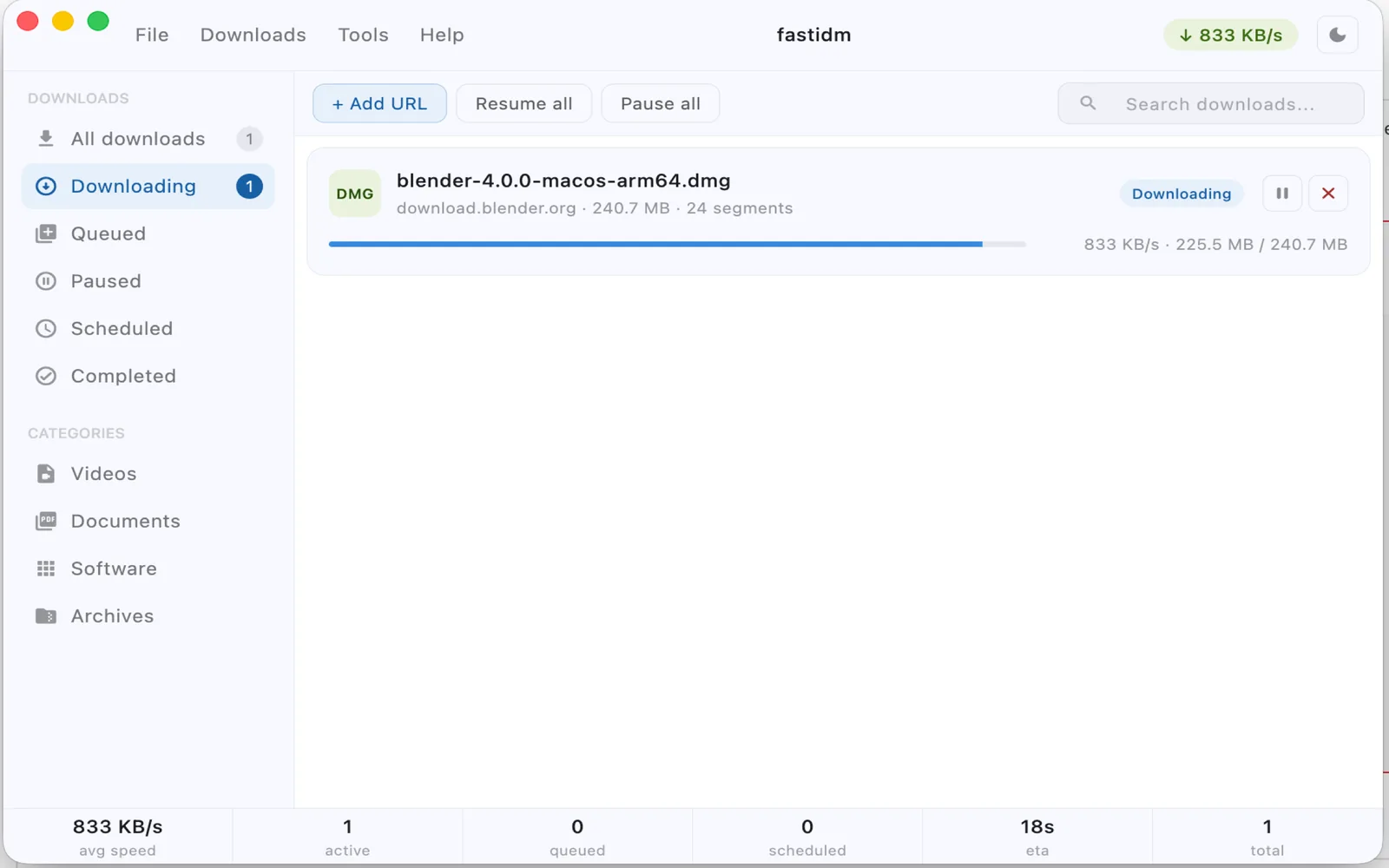Click the All downloads count badge
The width and height of the screenshot is (1389, 868).
point(249,139)
